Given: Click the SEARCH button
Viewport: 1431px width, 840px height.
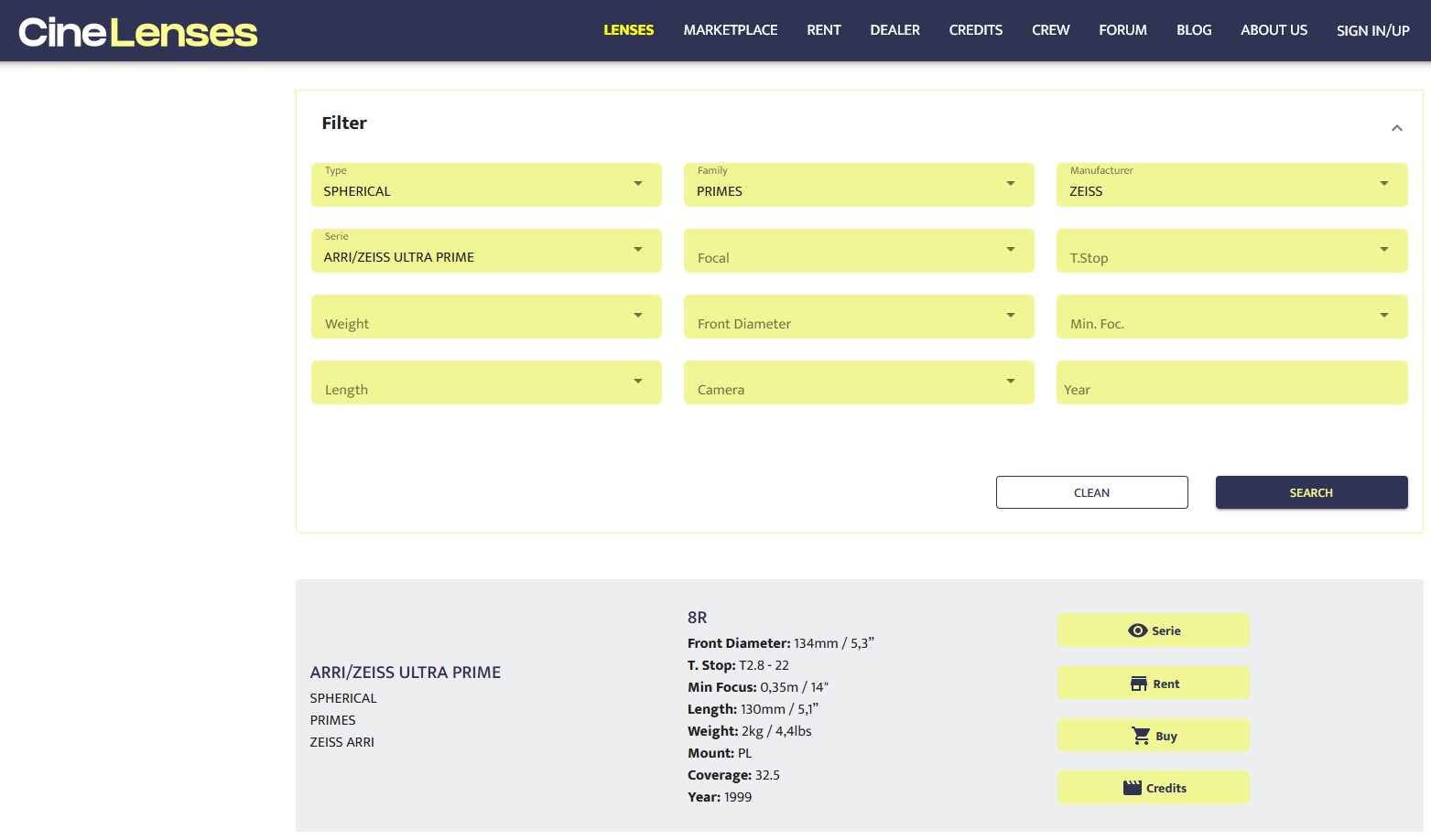Looking at the screenshot, I should pyautogui.click(x=1312, y=492).
